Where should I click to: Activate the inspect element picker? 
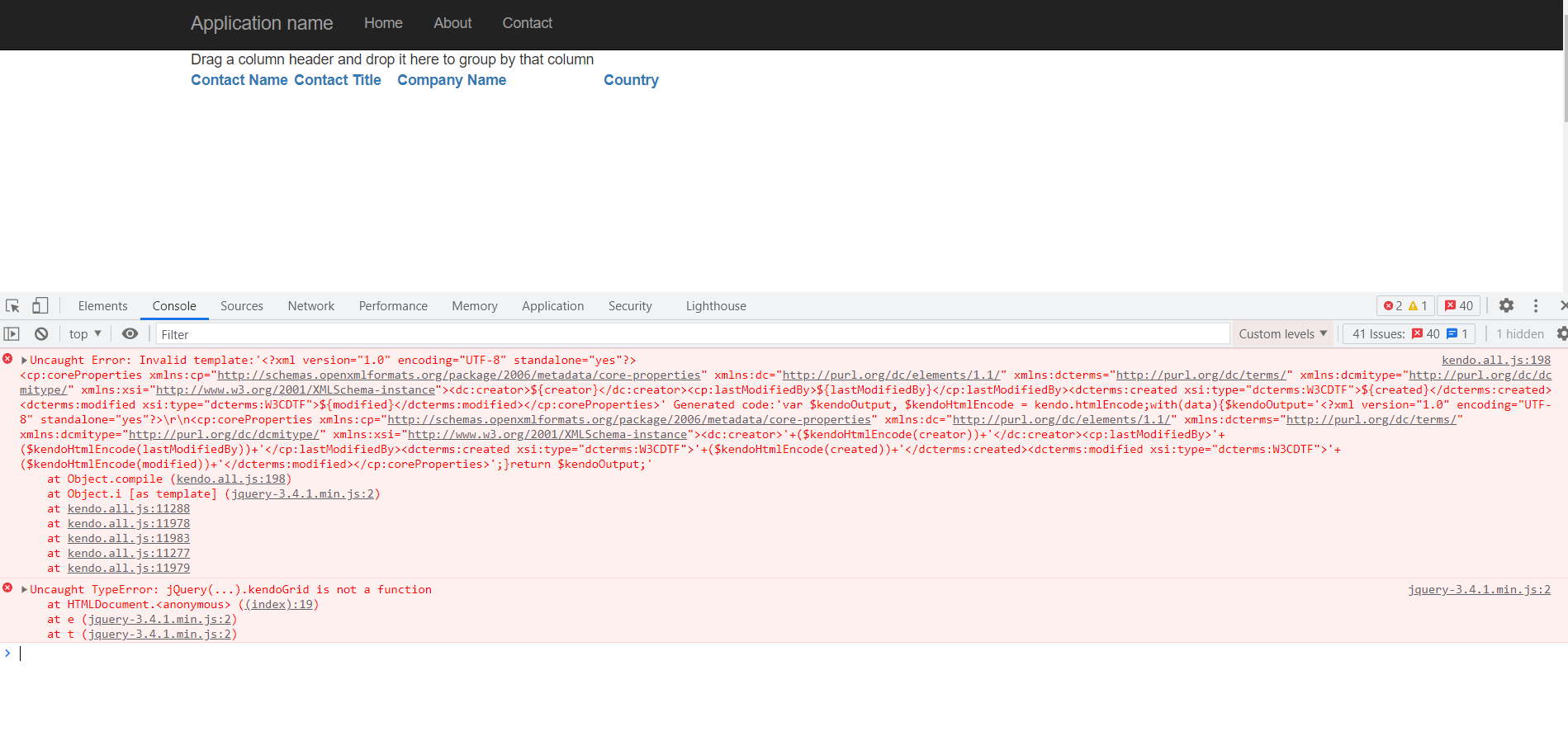[12, 306]
